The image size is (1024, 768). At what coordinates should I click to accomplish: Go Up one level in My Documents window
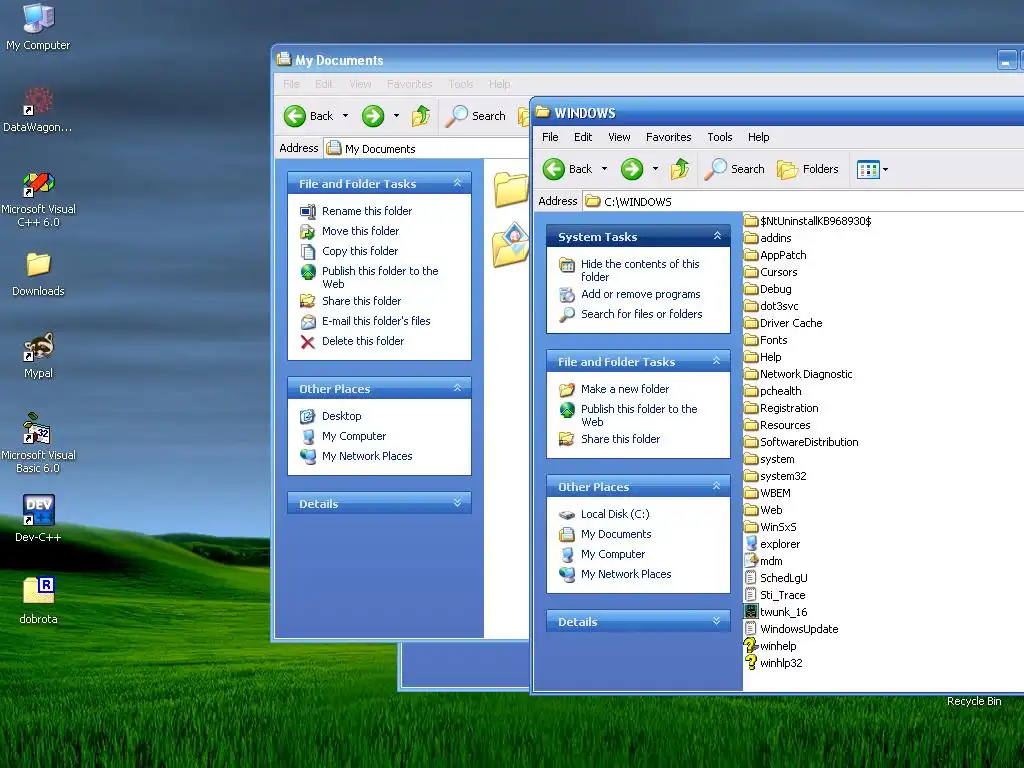421,116
